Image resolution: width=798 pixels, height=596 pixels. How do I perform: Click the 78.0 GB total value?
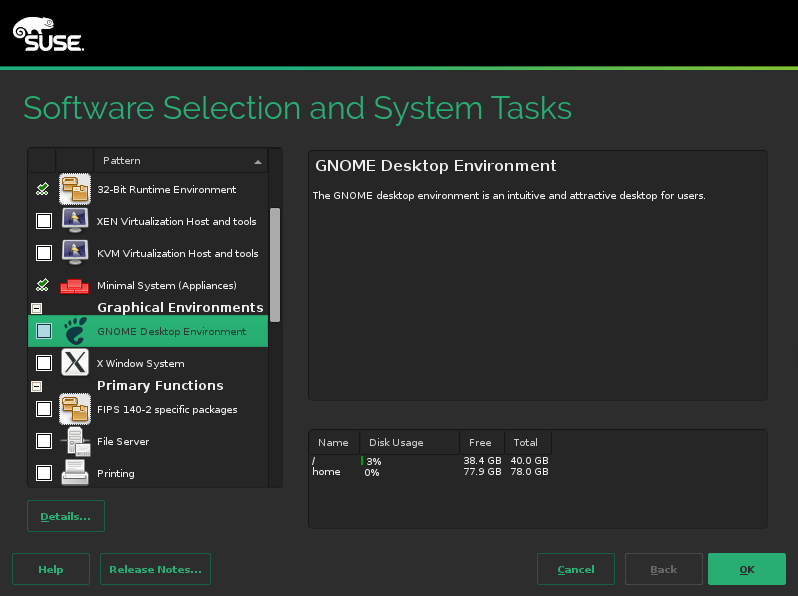pyautogui.click(x=529, y=471)
